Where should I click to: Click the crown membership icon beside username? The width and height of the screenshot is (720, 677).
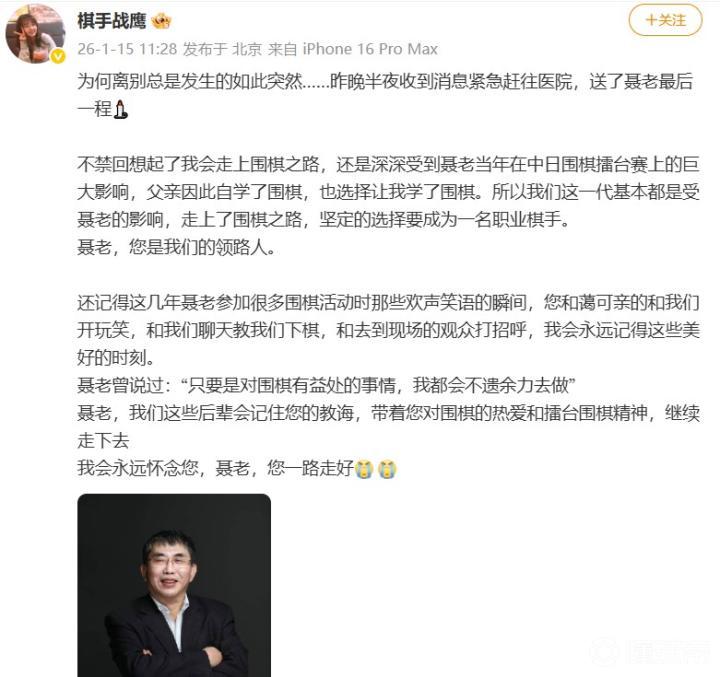pyautogui.click(x=161, y=21)
